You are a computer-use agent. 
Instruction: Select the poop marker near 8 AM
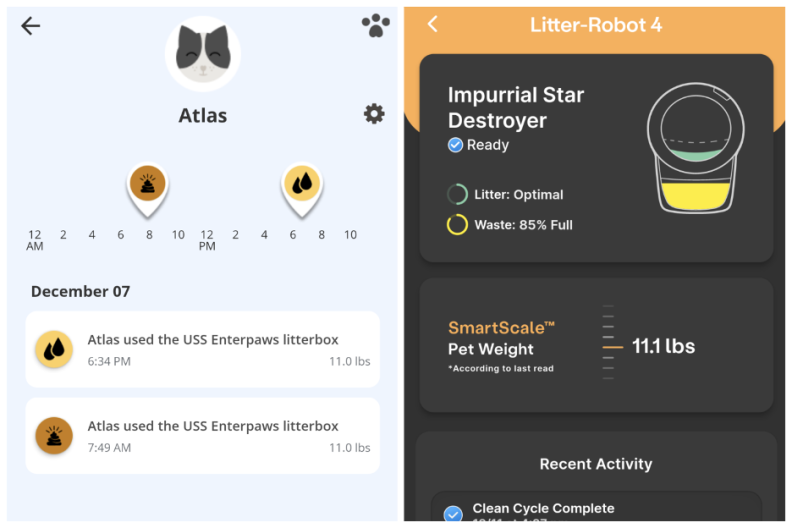tap(147, 189)
